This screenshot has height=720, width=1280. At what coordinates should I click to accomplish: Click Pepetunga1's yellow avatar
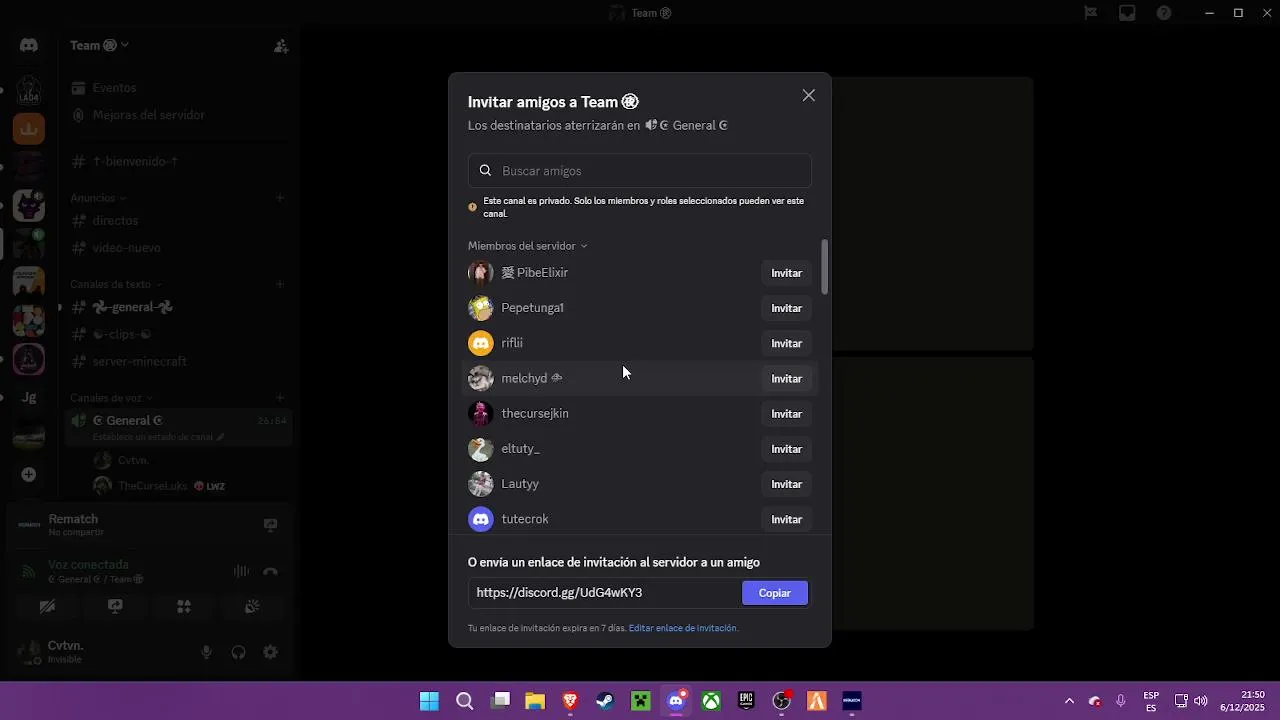pyautogui.click(x=481, y=308)
